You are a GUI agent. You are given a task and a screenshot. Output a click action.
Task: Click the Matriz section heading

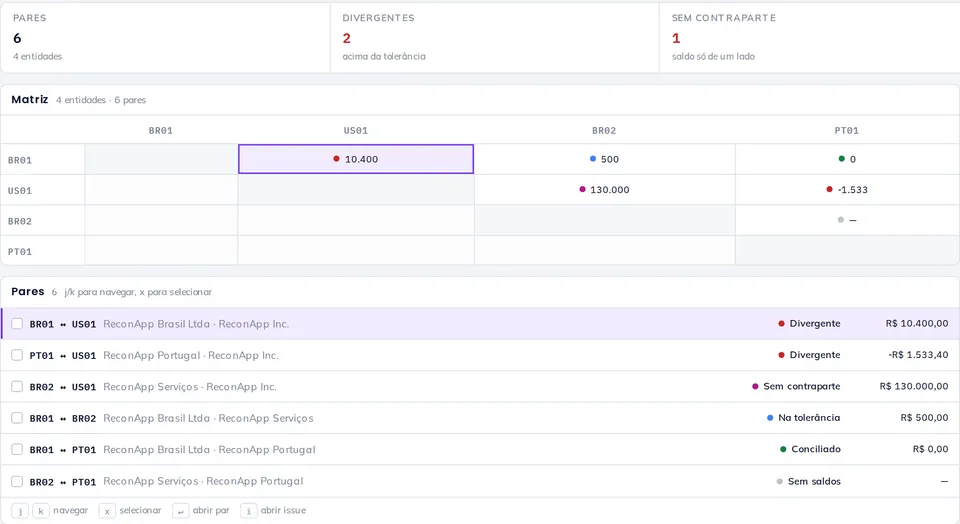pyautogui.click(x=29, y=99)
